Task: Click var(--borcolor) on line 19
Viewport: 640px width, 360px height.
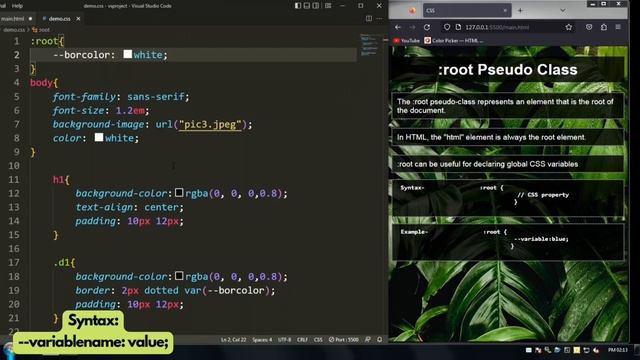Action: pyautogui.click(x=230, y=290)
